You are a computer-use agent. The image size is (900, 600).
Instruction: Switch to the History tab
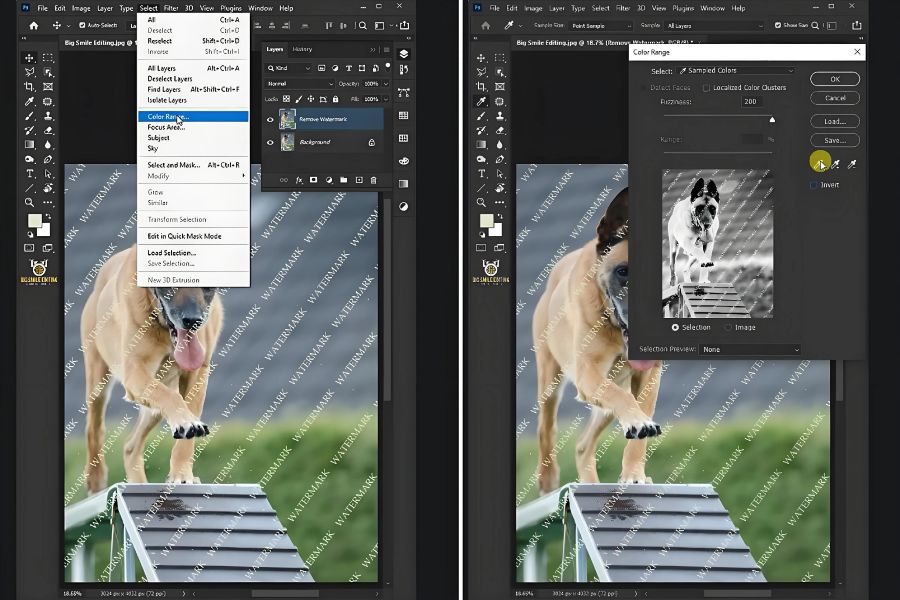[302, 49]
